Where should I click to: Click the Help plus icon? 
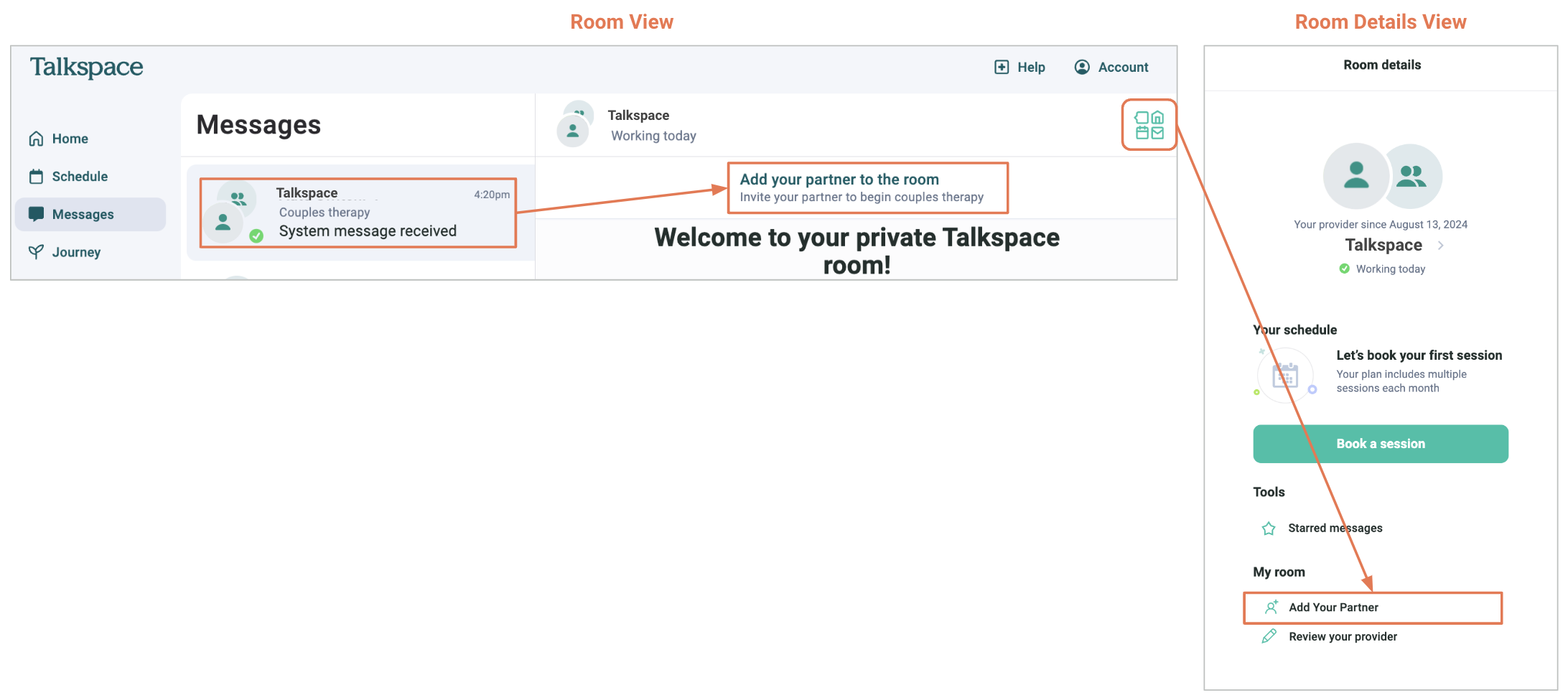[x=1002, y=67]
